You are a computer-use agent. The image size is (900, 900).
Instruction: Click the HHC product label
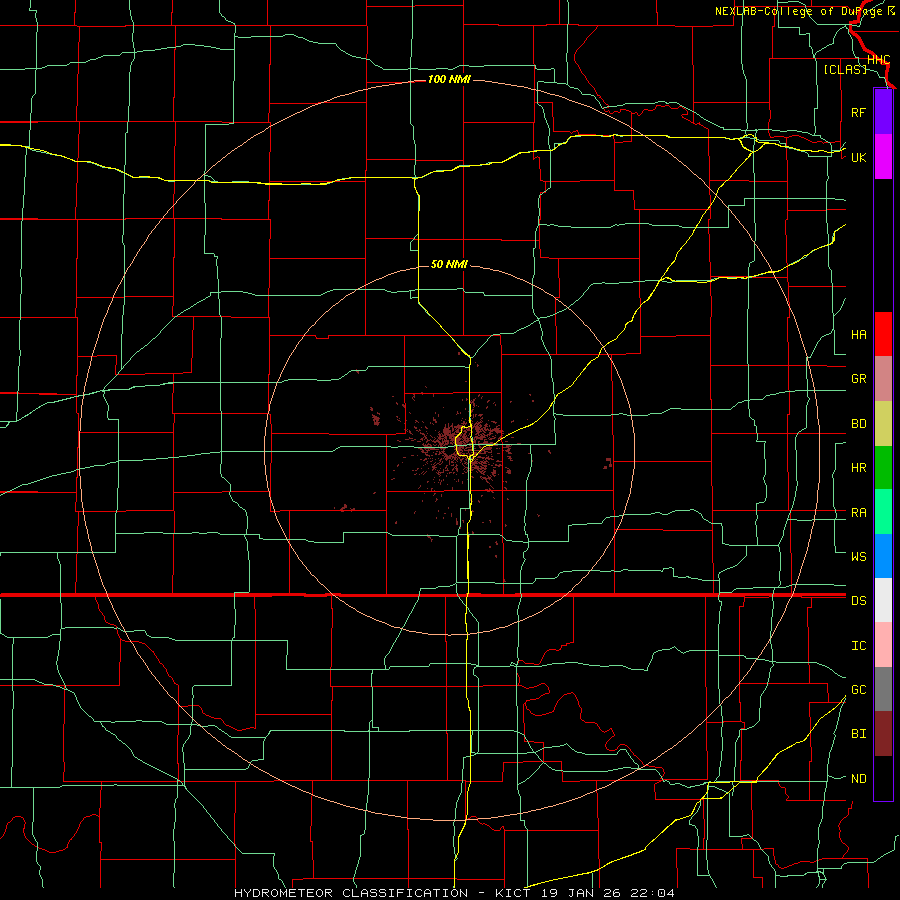pos(879,59)
